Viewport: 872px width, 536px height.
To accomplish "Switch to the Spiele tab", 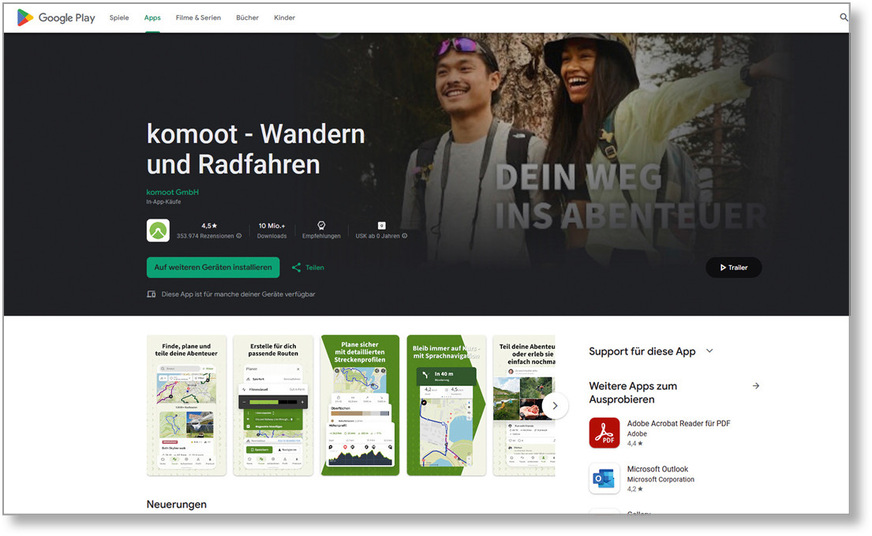I will tap(119, 17).
